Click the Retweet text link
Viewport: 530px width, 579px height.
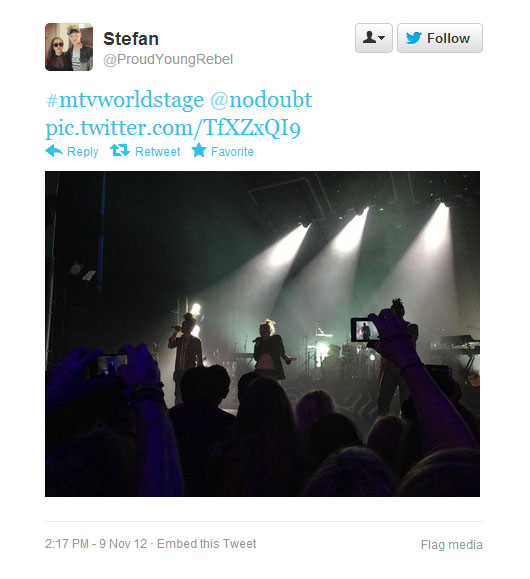click(x=158, y=151)
